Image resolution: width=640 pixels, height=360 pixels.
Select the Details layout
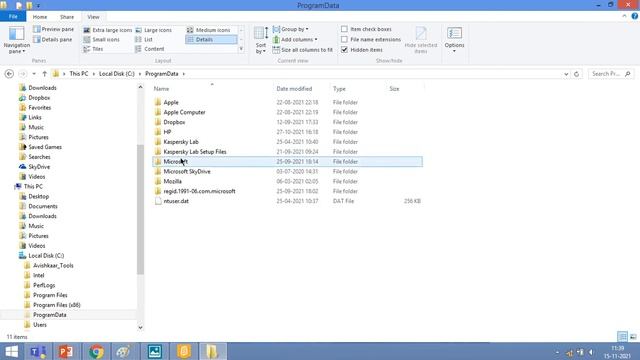211,40
